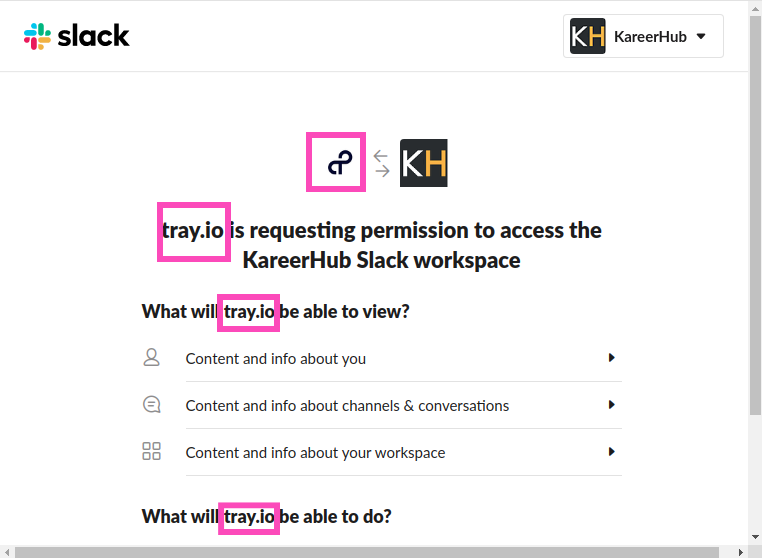Image resolution: width=762 pixels, height=558 pixels.
Task: Click the two-way arrows icon between logos
Action: coord(381,163)
